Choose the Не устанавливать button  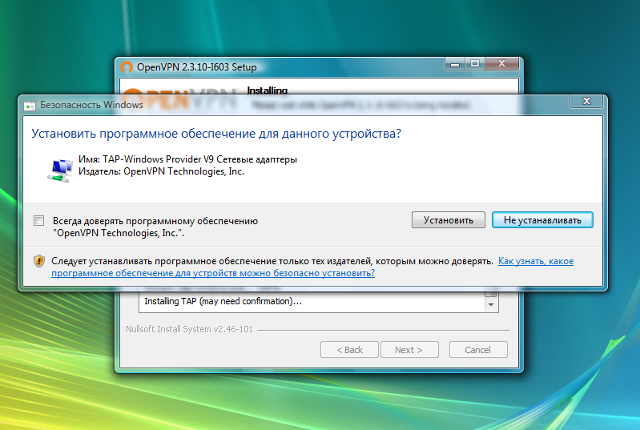click(x=542, y=220)
